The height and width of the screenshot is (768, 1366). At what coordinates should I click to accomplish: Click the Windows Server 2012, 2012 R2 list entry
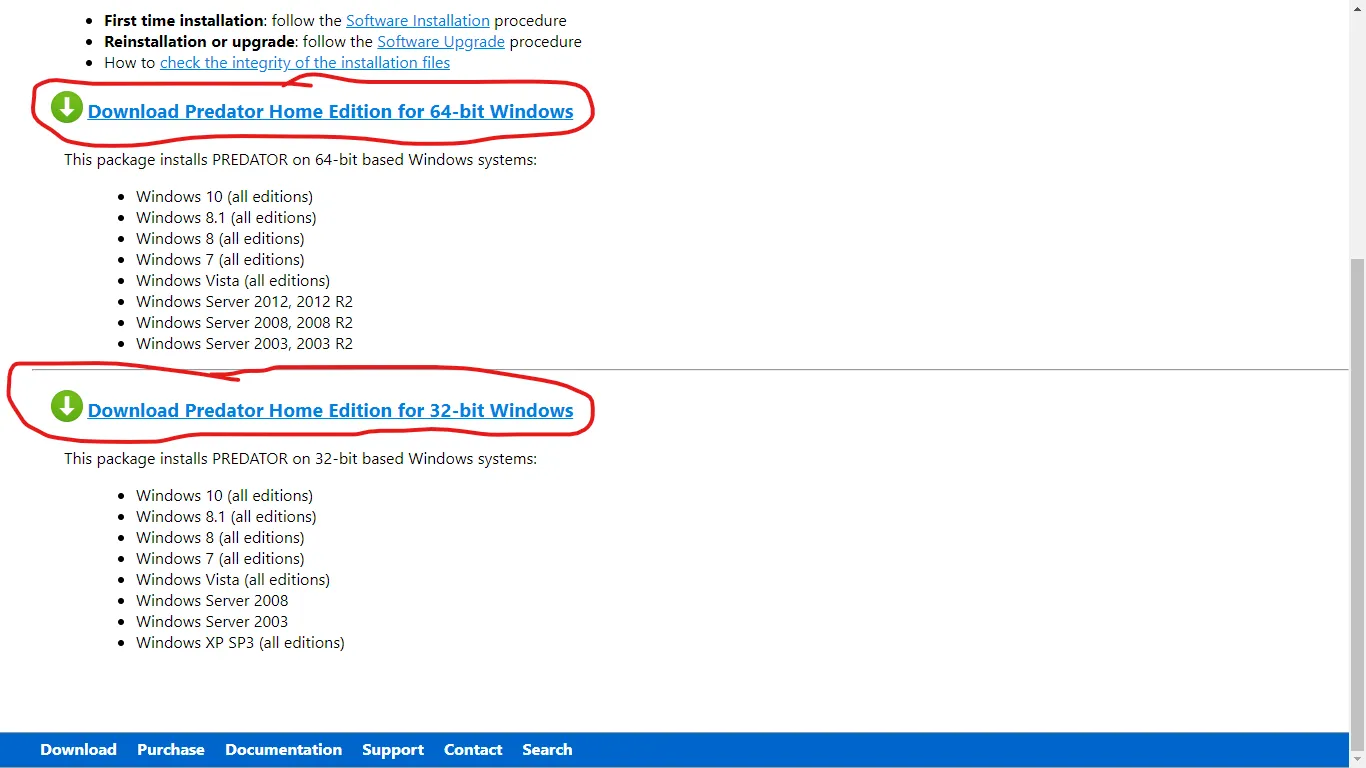[x=244, y=302]
